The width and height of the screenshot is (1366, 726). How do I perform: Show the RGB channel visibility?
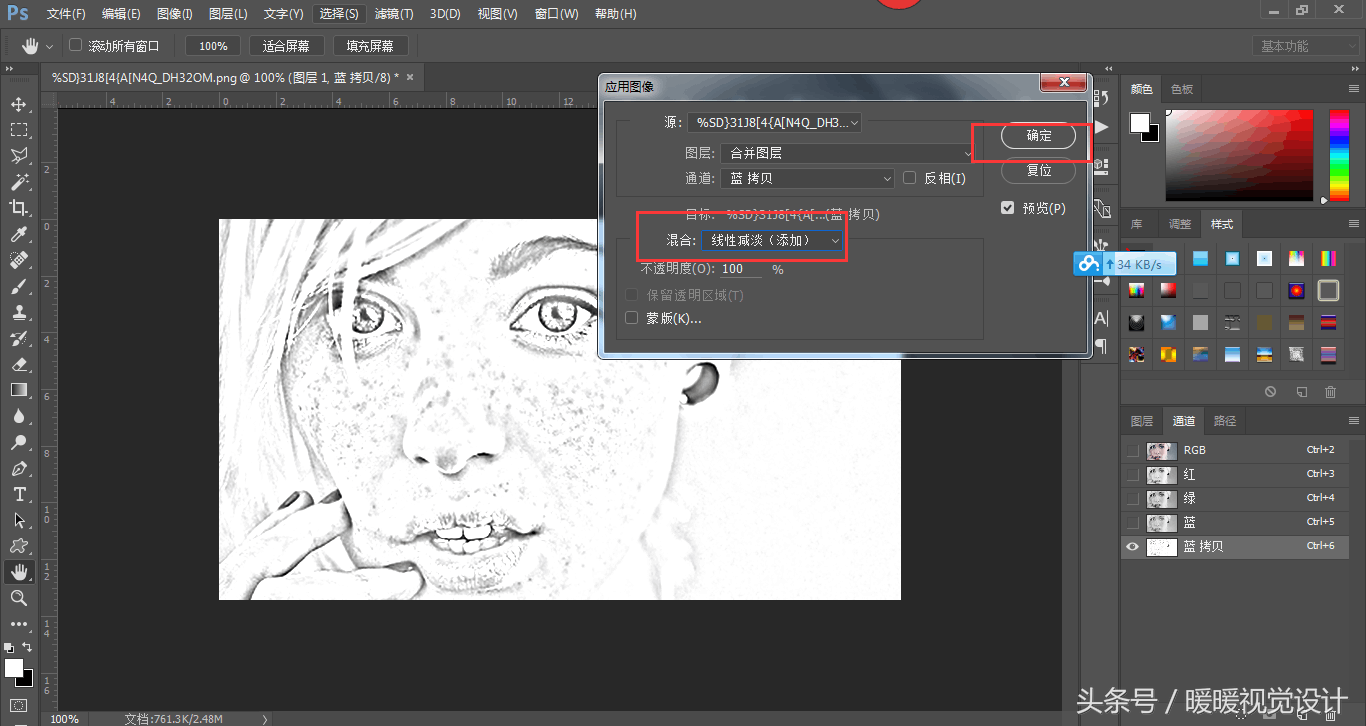[1133, 450]
